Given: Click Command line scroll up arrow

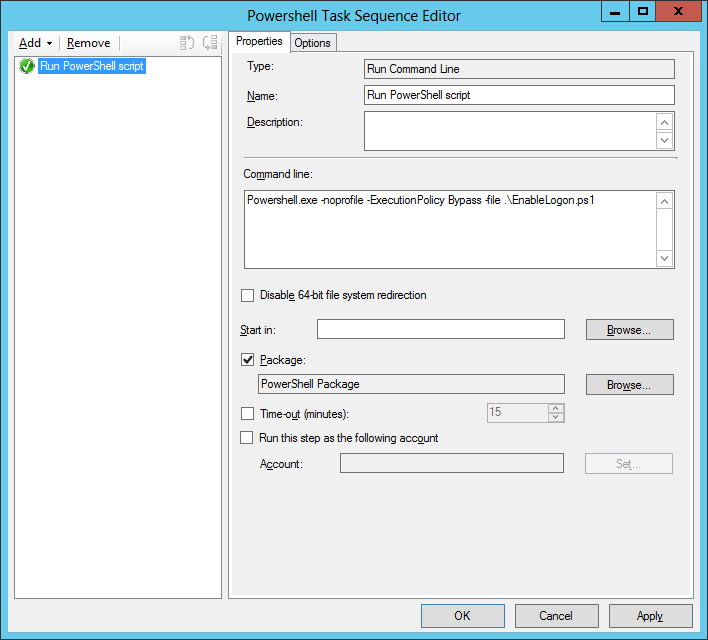Looking at the screenshot, I should pos(664,201).
